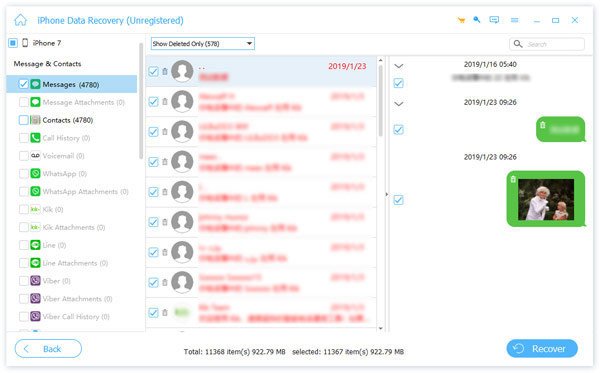
Task: Open the photo attachment thumbnail
Action: 546,199
